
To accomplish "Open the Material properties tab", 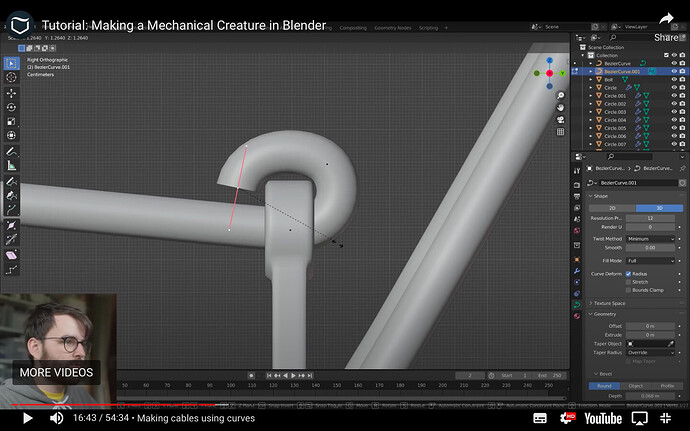I will (x=577, y=316).
